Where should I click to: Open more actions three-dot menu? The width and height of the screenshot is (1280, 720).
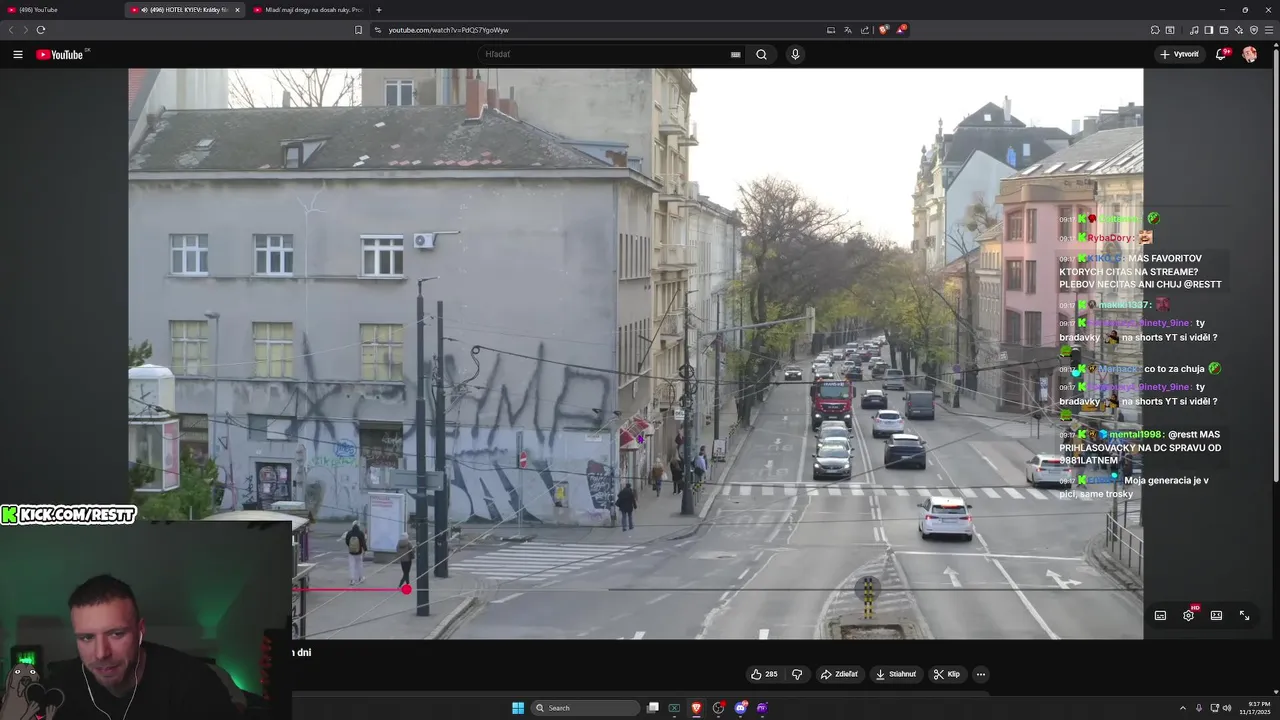[981, 674]
